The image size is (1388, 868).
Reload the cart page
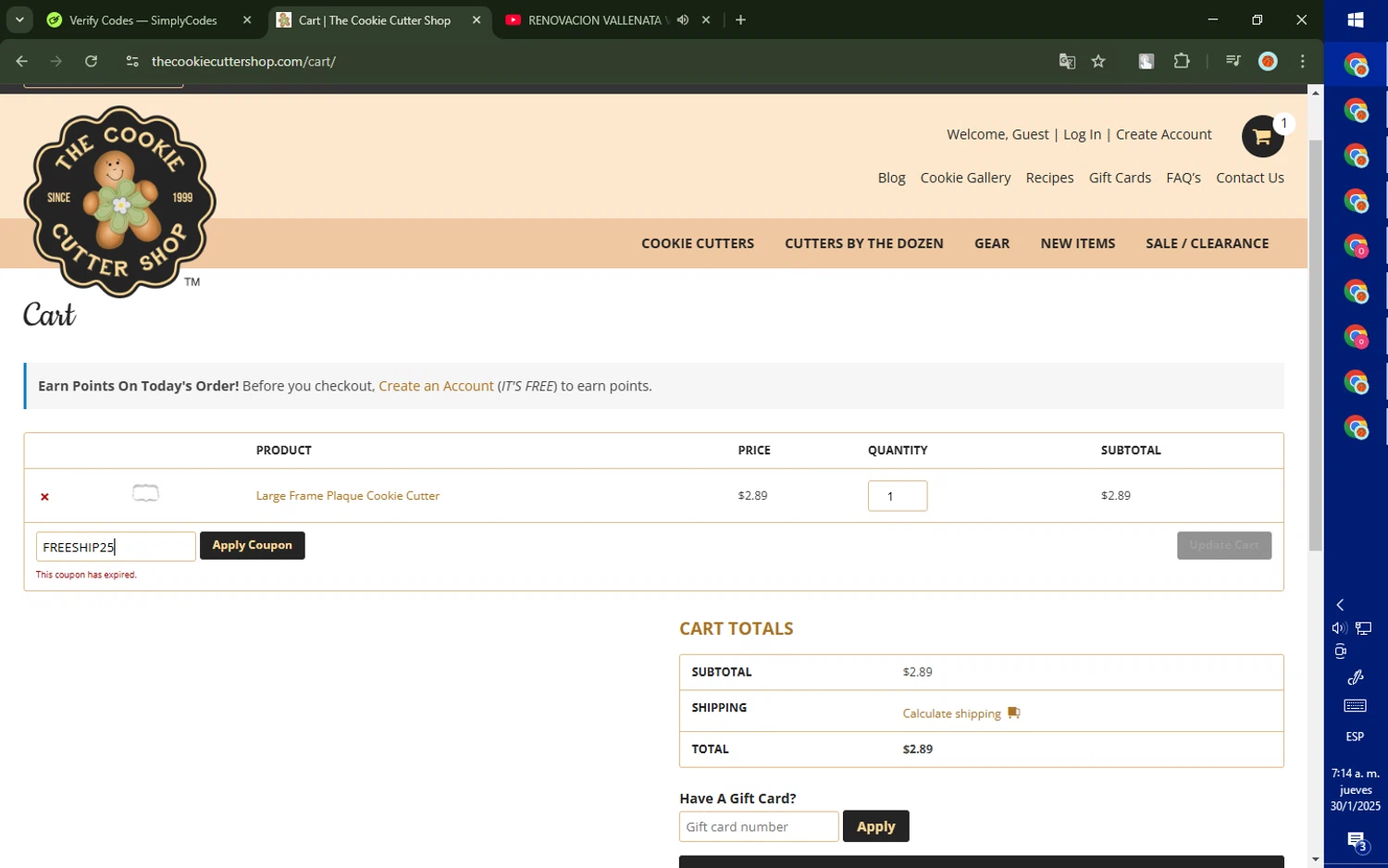point(91,61)
